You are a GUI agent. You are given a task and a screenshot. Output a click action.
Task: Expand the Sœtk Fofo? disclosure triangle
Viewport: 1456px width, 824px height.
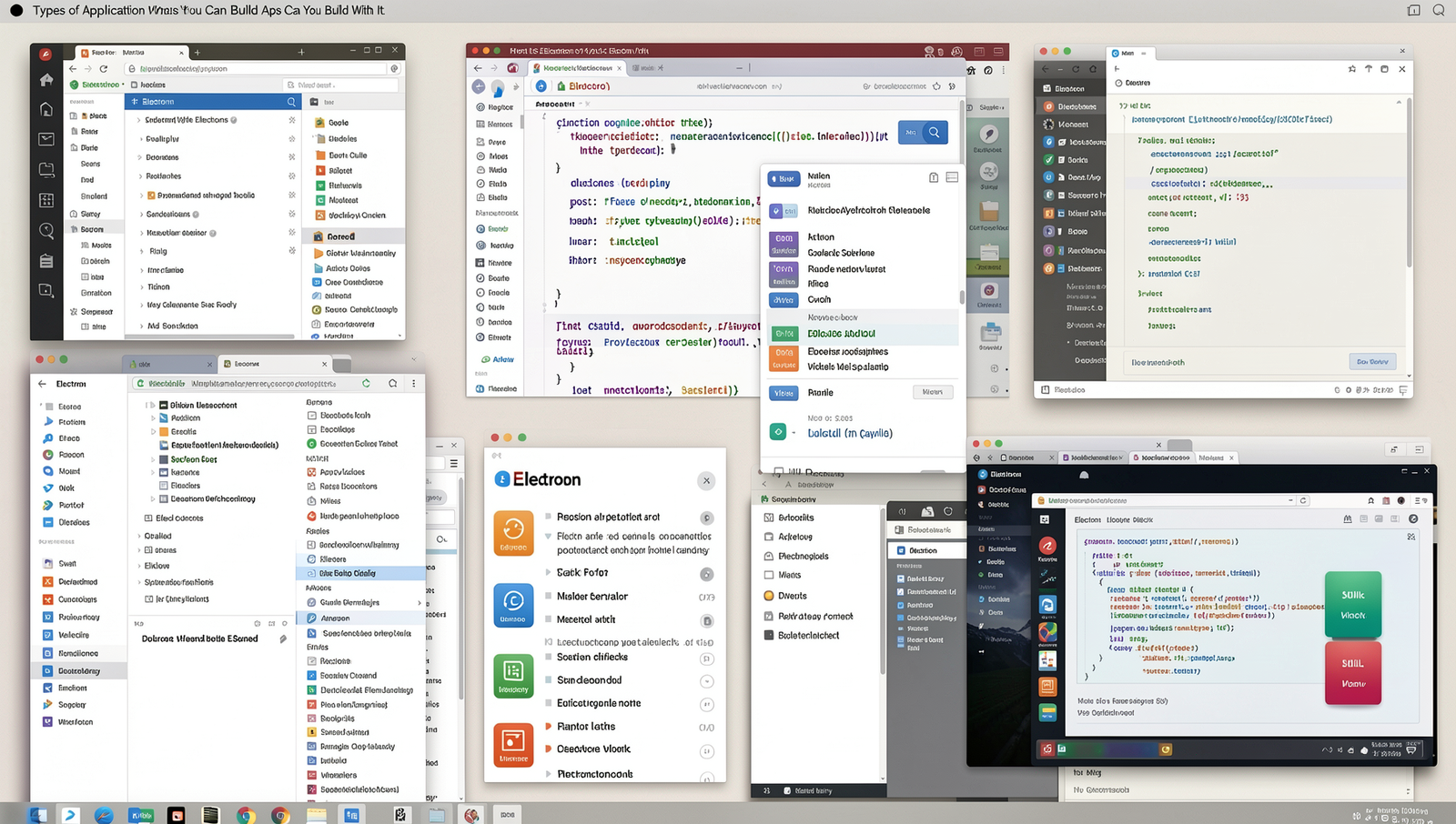coord(548,573)
